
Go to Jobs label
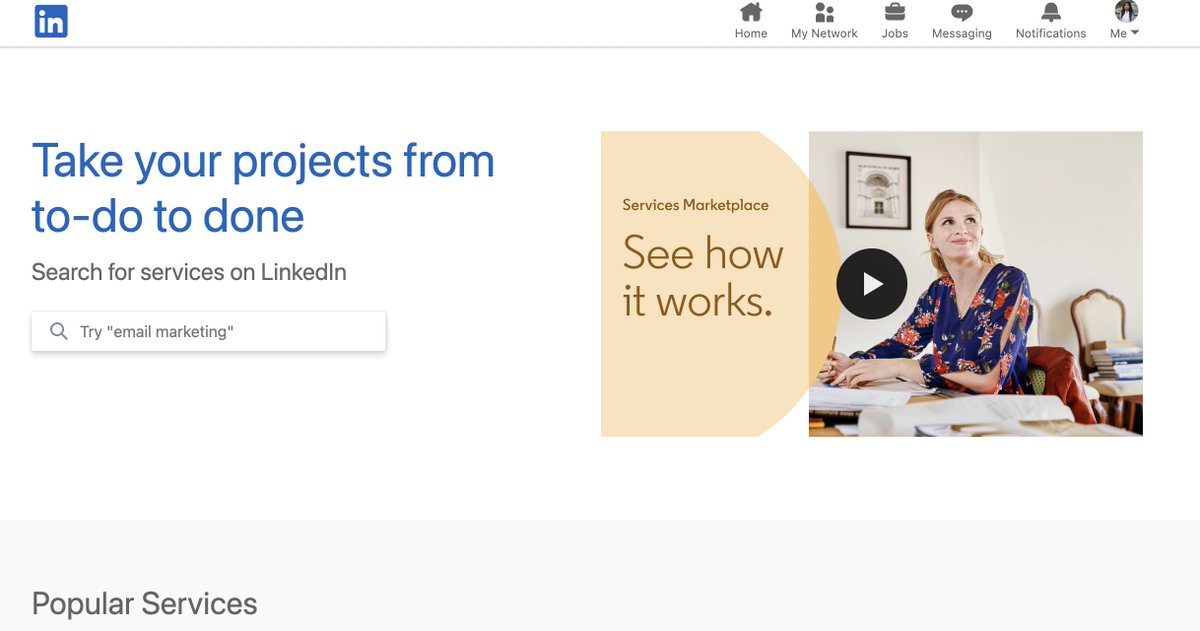click(895, 33)
